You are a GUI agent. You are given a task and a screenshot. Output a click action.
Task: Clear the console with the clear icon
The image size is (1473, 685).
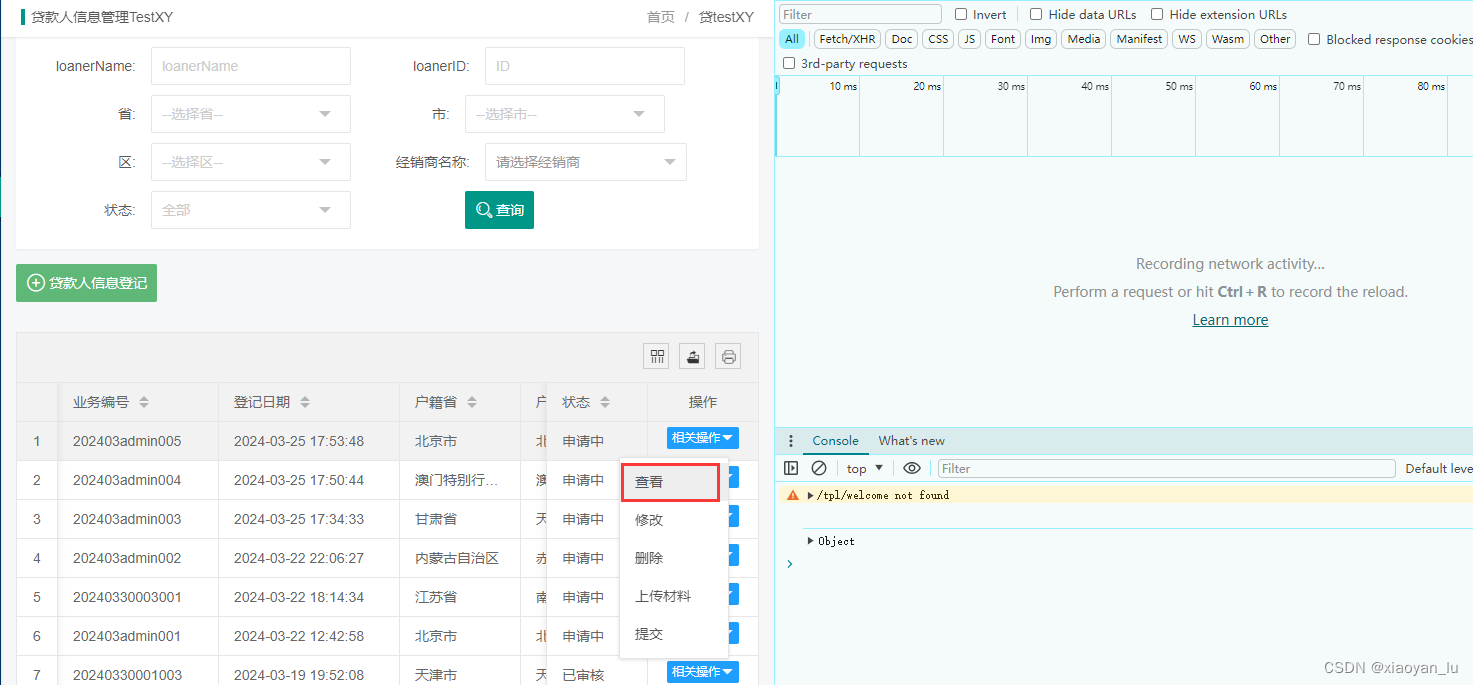(x=819, y=467)
